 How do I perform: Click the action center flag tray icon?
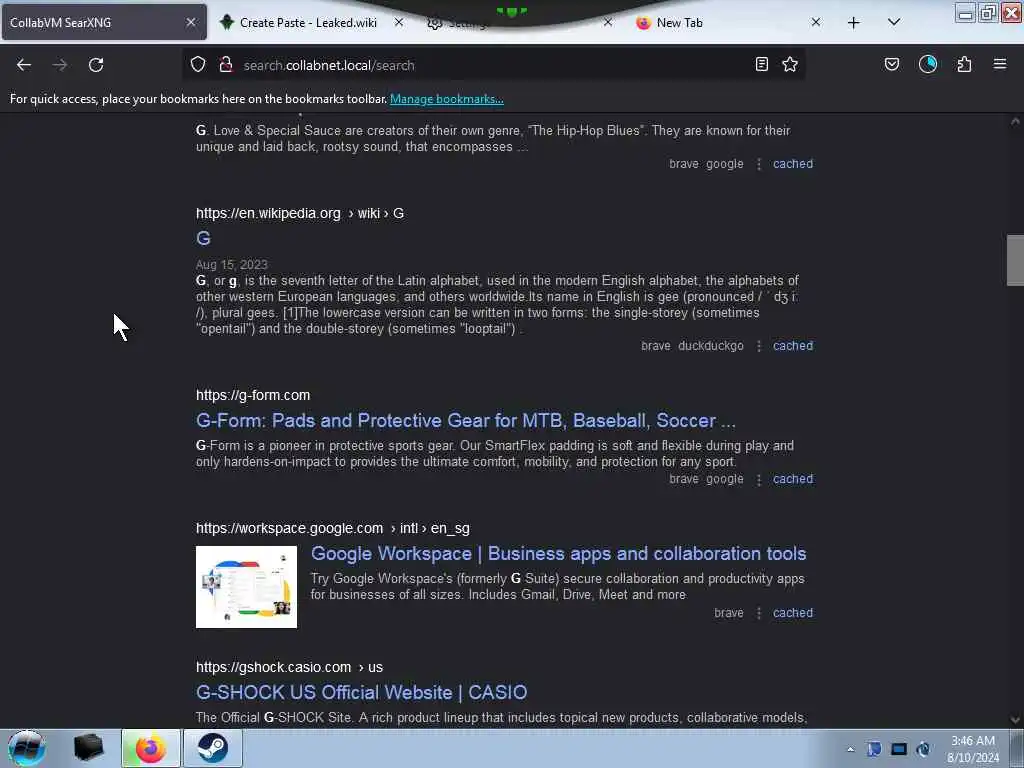[874, 750]
